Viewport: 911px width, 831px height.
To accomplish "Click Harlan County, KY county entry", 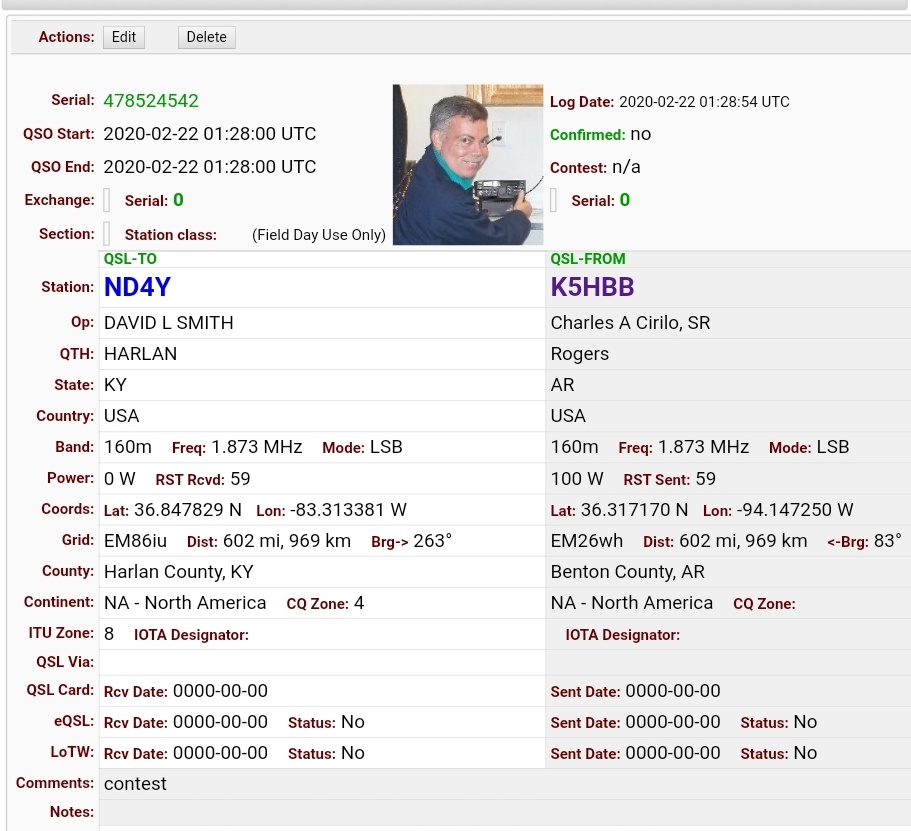I will click(x=178, y=571).
